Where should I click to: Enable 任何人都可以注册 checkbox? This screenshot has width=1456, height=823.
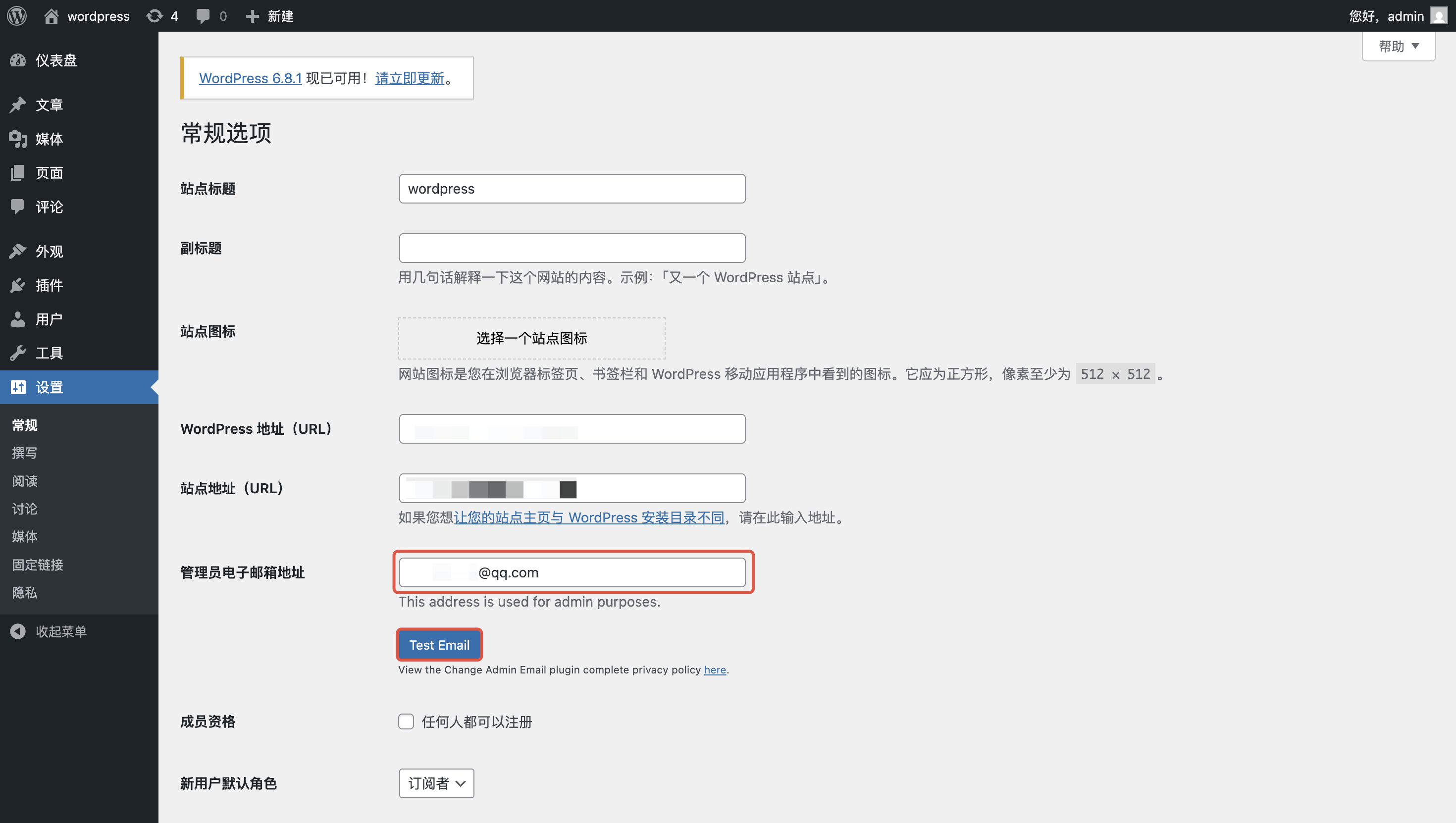pos(406,721)
